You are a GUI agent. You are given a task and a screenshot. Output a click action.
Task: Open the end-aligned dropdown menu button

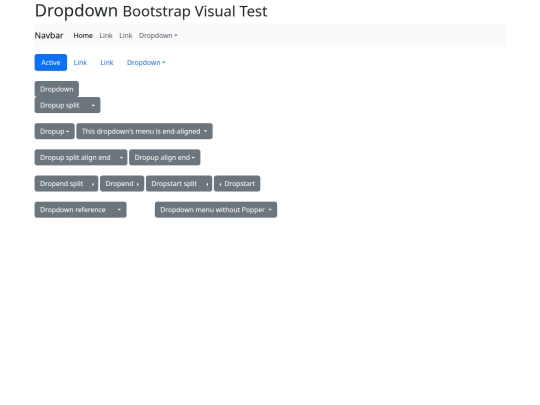[144, 131]
